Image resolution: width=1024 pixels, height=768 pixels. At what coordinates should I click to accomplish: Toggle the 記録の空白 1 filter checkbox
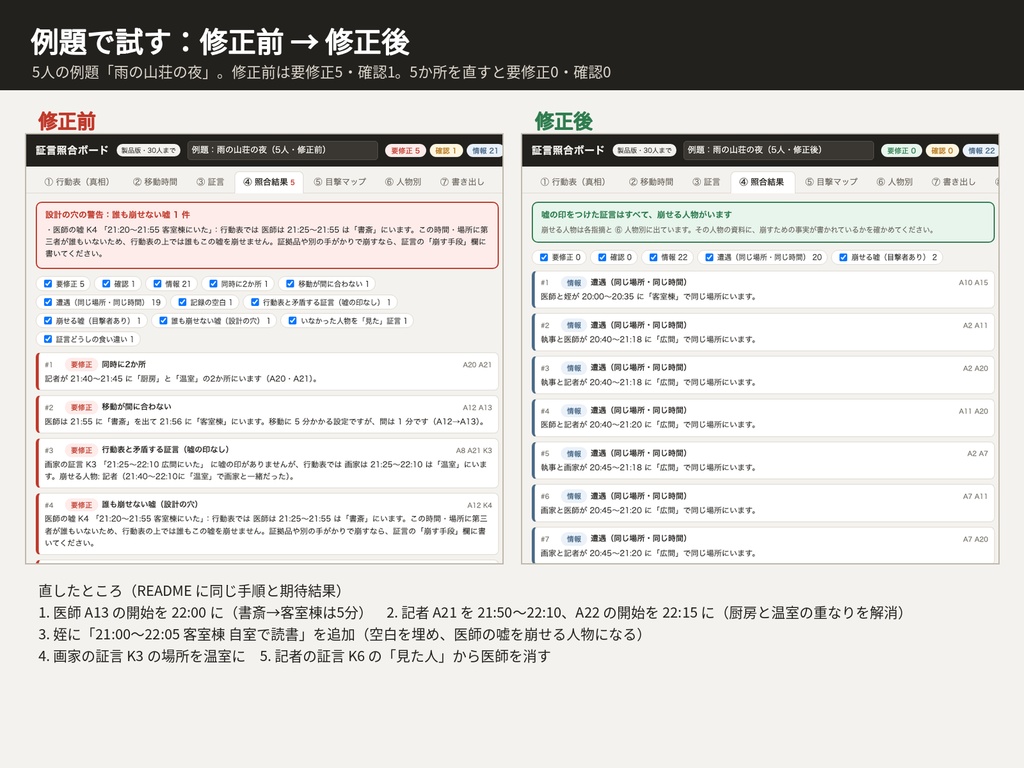182,302
